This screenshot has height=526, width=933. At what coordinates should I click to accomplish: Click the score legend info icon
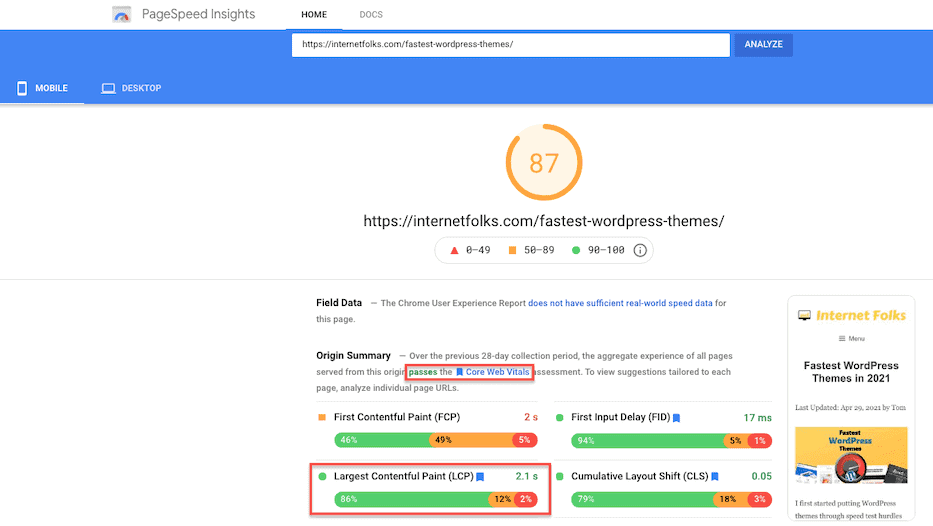point(640,251)
